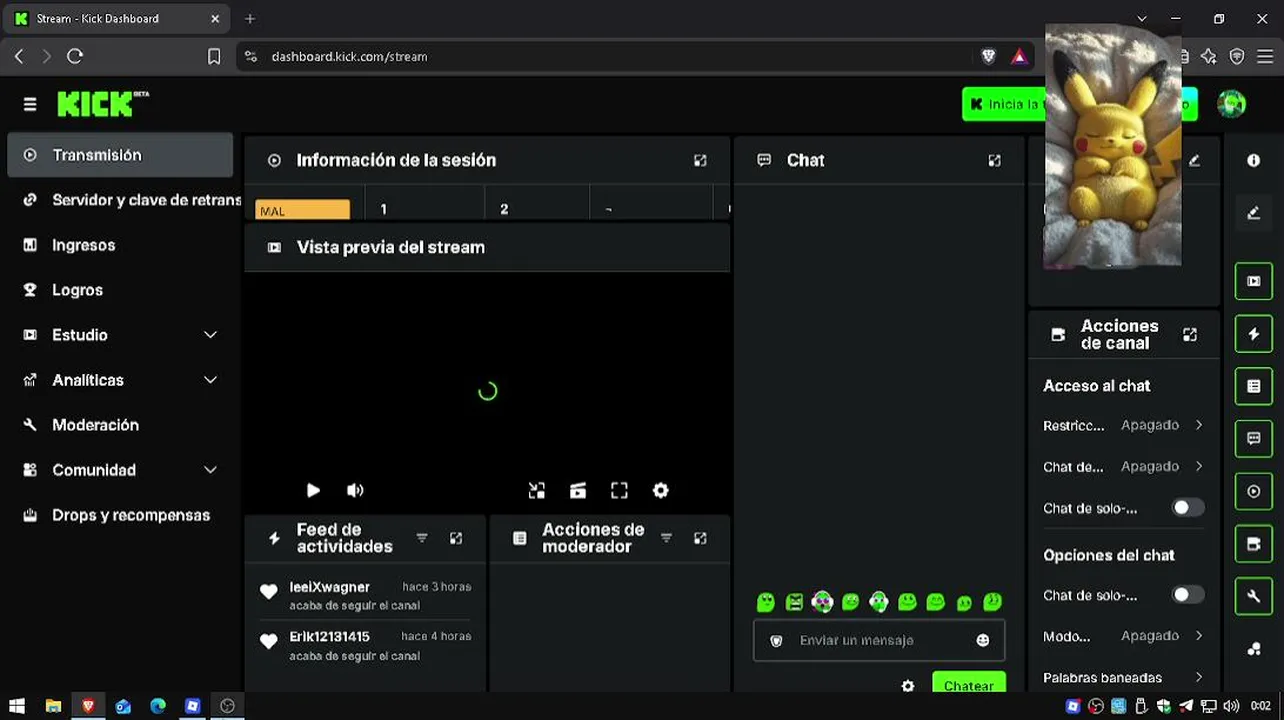The height and width of the screenshot is (720, 1284).
Task: Click the pencil edit icon in right rail
Action: click(x=1254, y=212)
